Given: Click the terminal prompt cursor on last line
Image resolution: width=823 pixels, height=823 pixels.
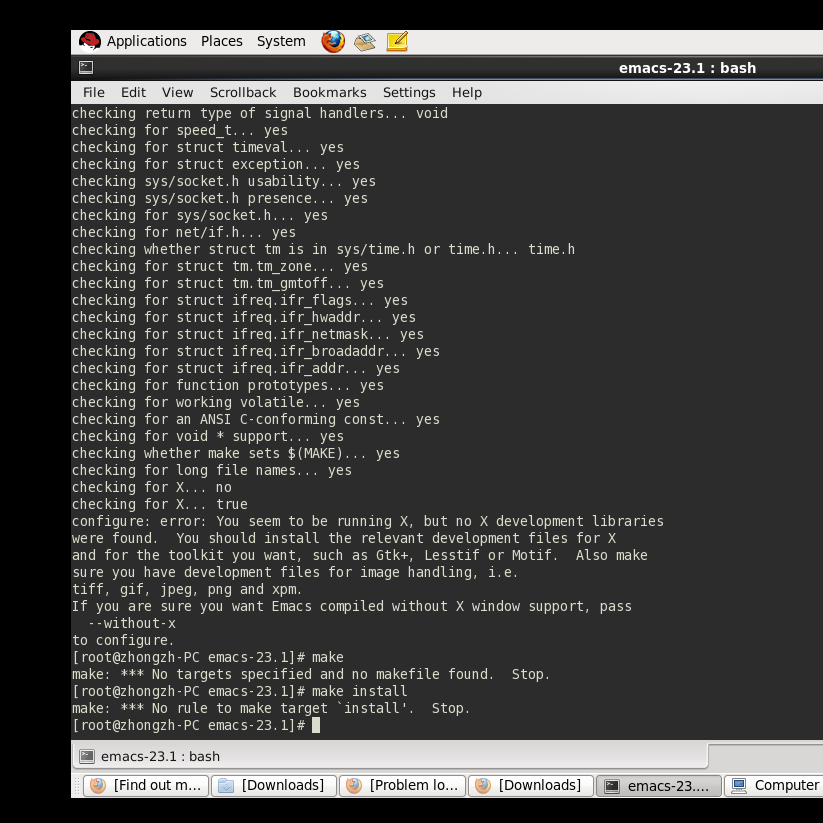Looking at the screenshot, I should tap(315, 725).
